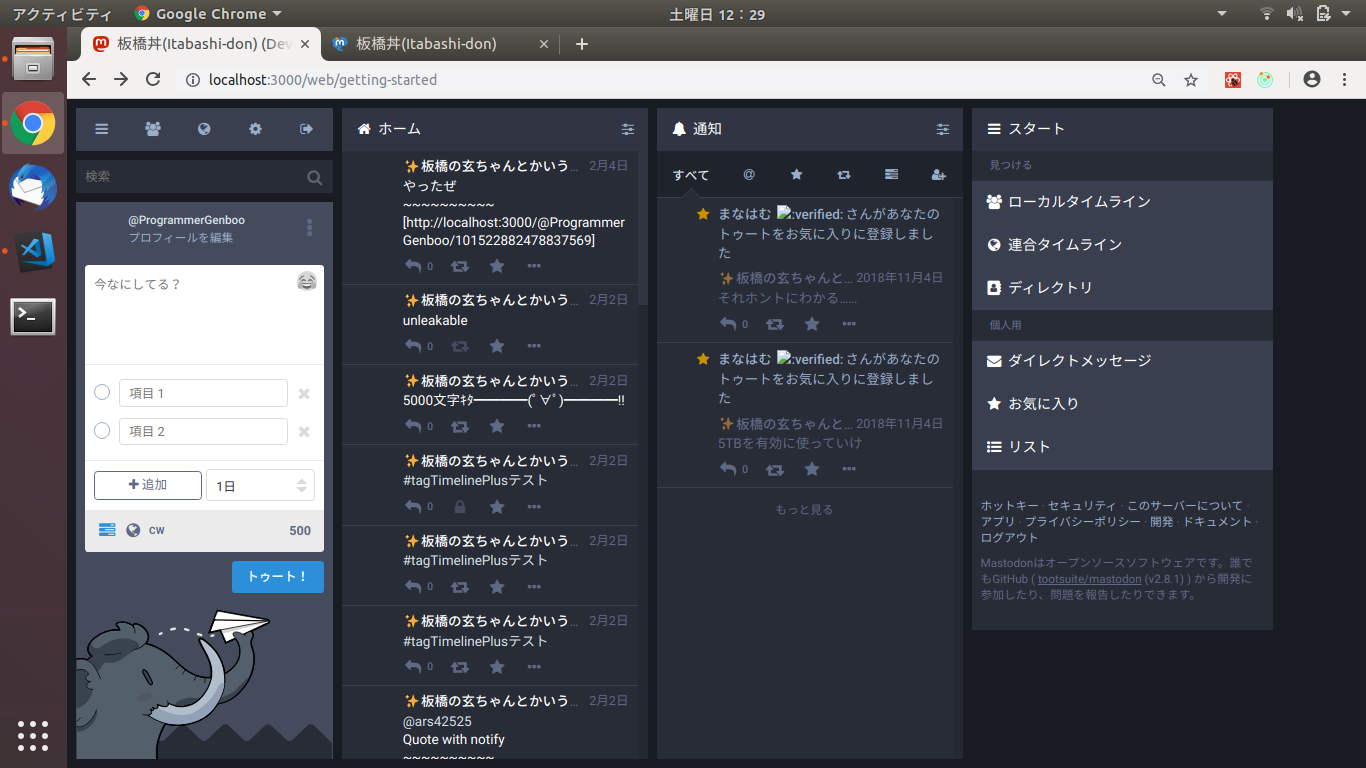Click the logout icon in navigation bar
The height and width of the screenshot is (768, 1366).
point(307,129)
